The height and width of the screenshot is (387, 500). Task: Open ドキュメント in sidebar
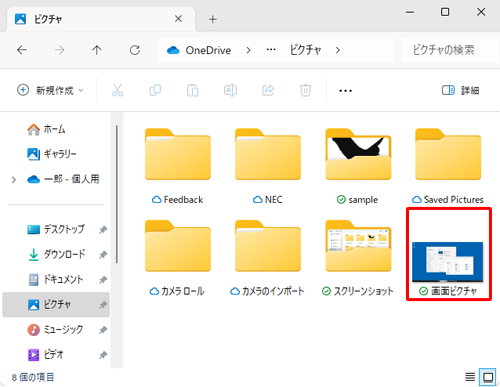coord(55,279)
